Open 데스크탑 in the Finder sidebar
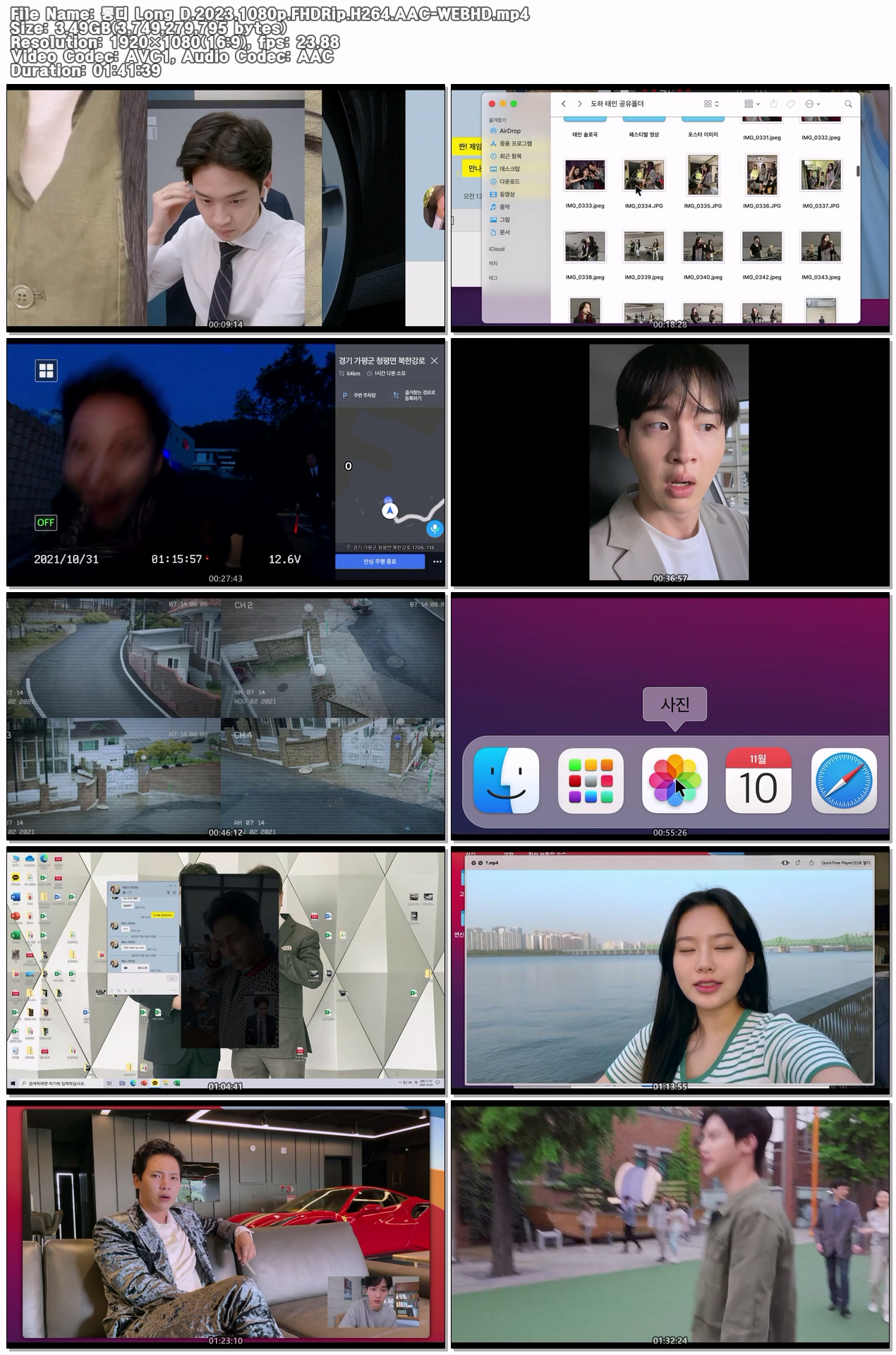The height and width of the screenshot is (1355, 896). click(505, 169)
